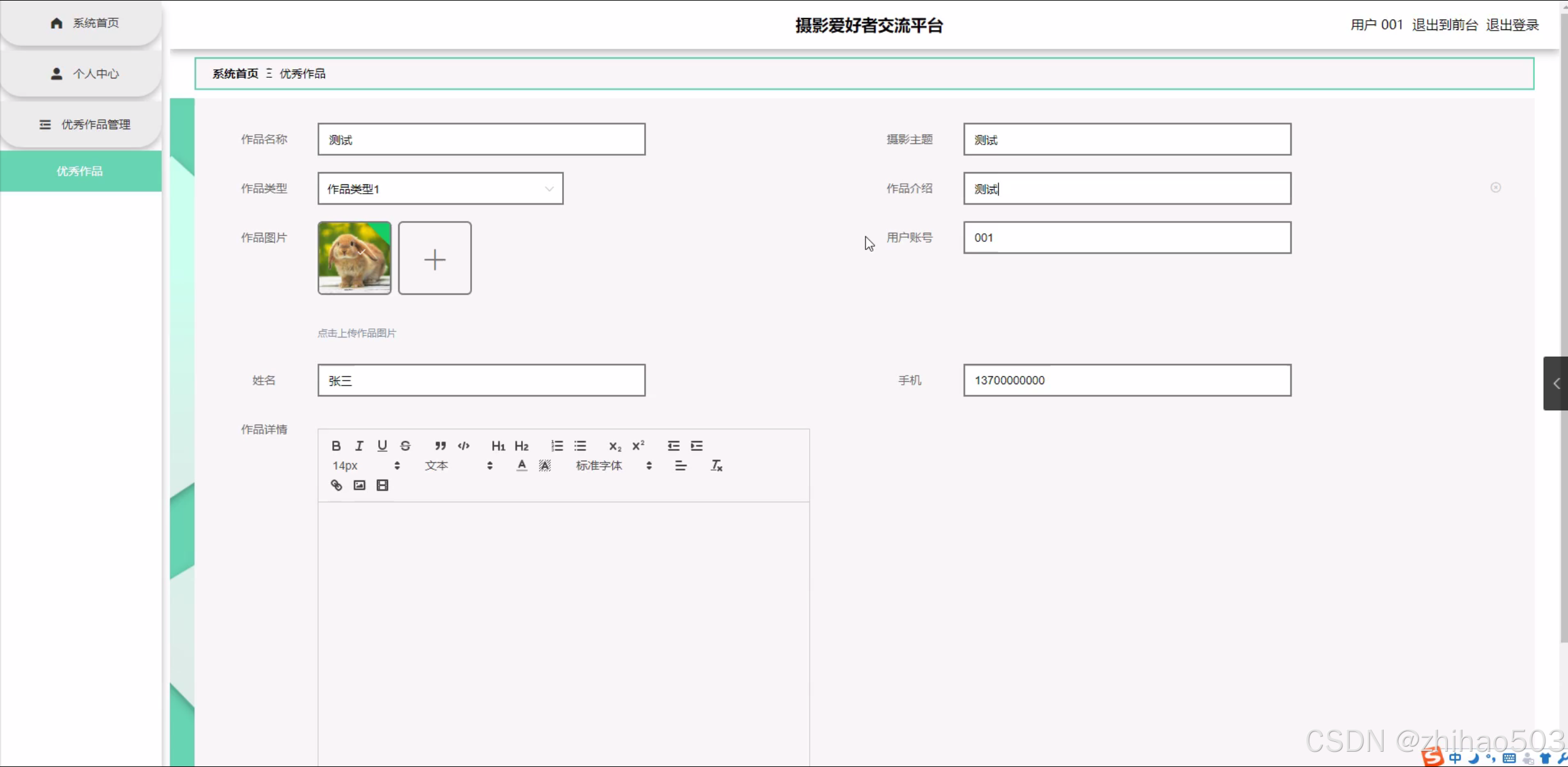Toggle strikethrough formatting in editor
This screenshot has width=1568, height=767.
pyautogui.click(x=405, y=445)
